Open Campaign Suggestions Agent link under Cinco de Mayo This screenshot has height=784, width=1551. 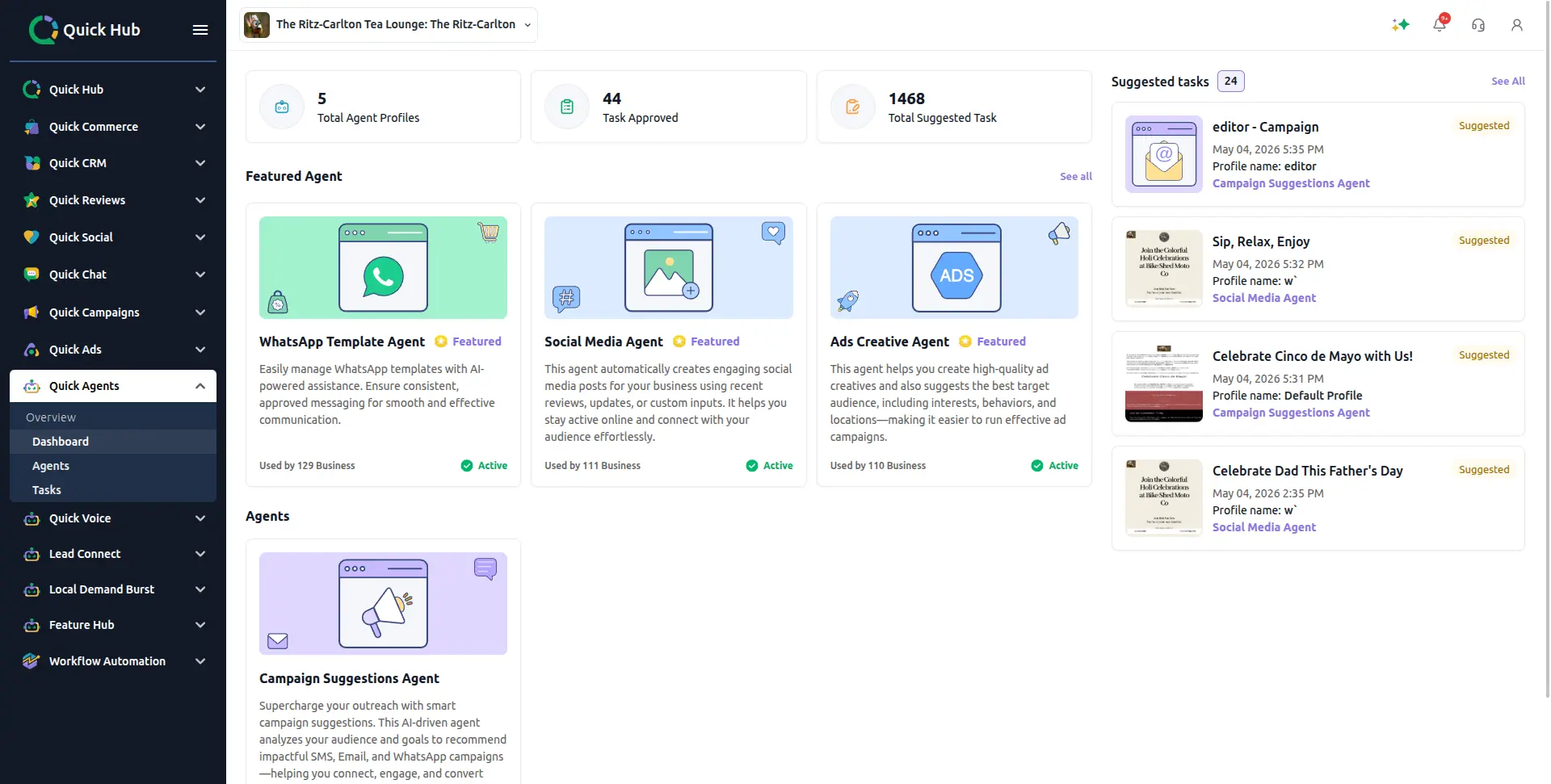pos(1291,413)
